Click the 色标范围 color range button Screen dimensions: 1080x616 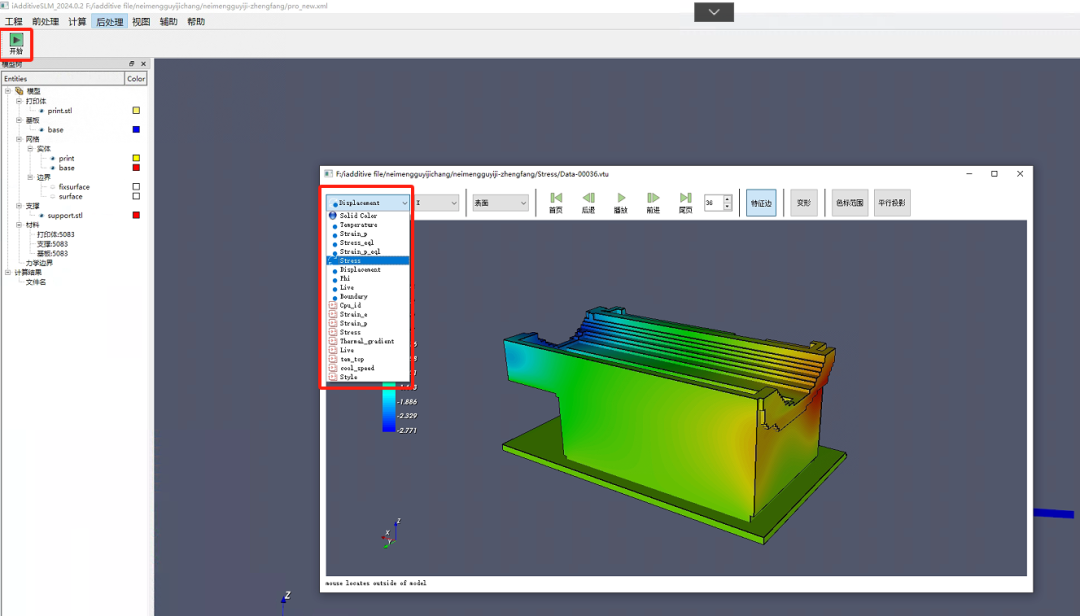point(849,203)
